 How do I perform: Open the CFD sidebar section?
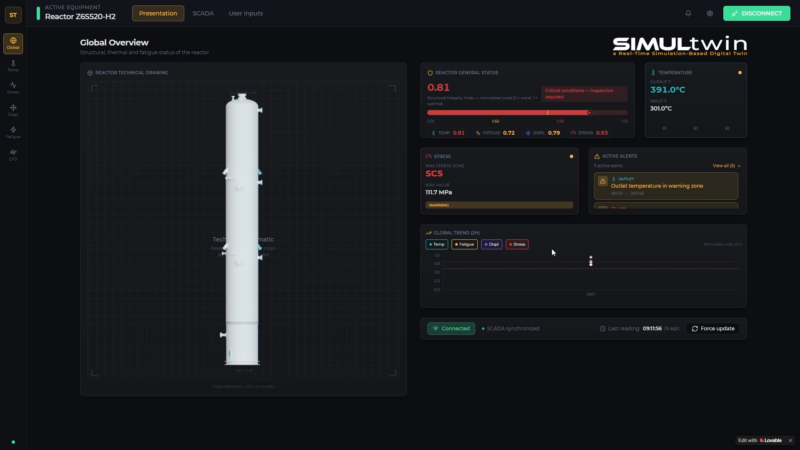13,154
